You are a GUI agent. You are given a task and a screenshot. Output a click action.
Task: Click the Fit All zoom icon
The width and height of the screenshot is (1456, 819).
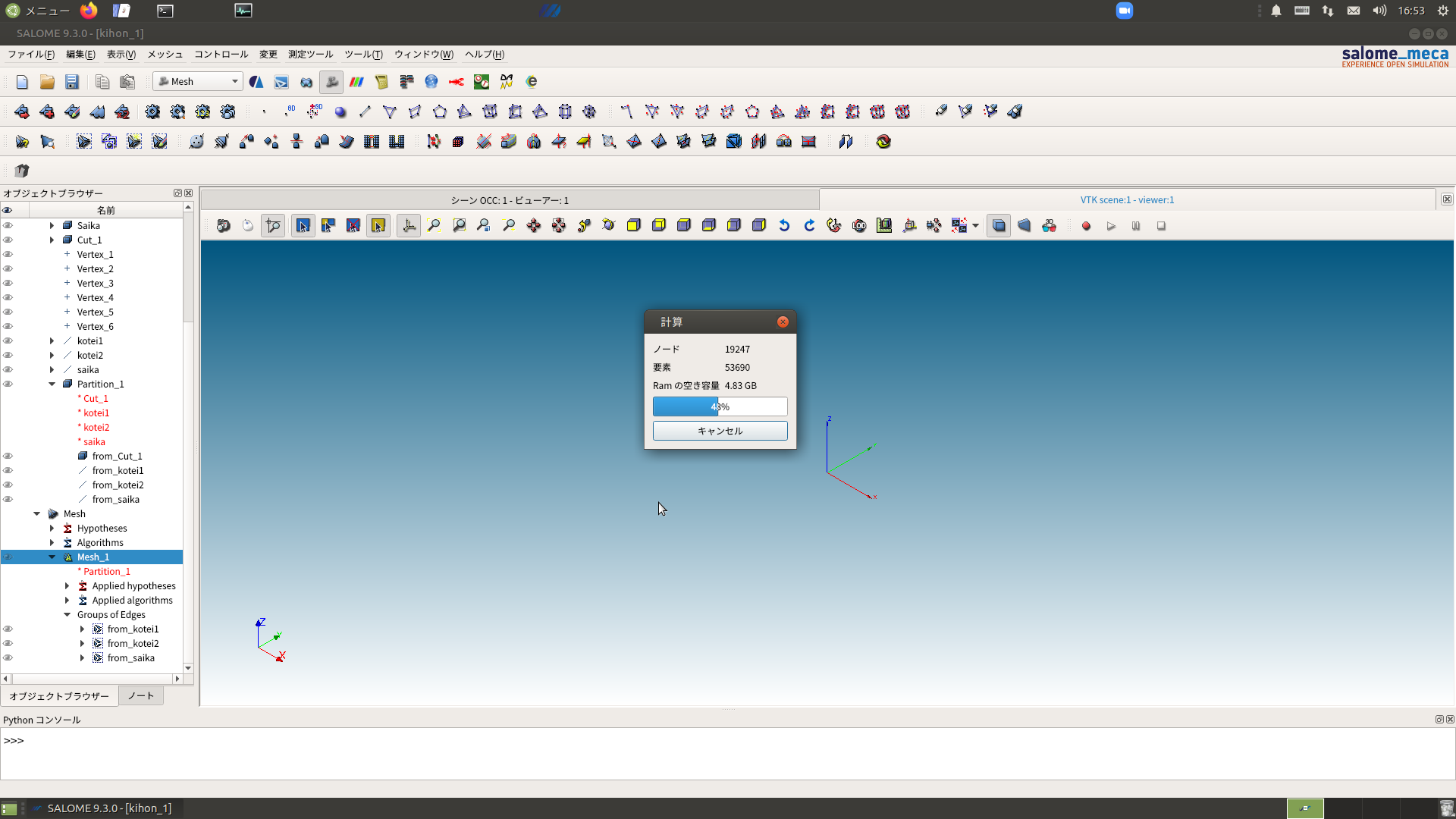pos(435,226)
